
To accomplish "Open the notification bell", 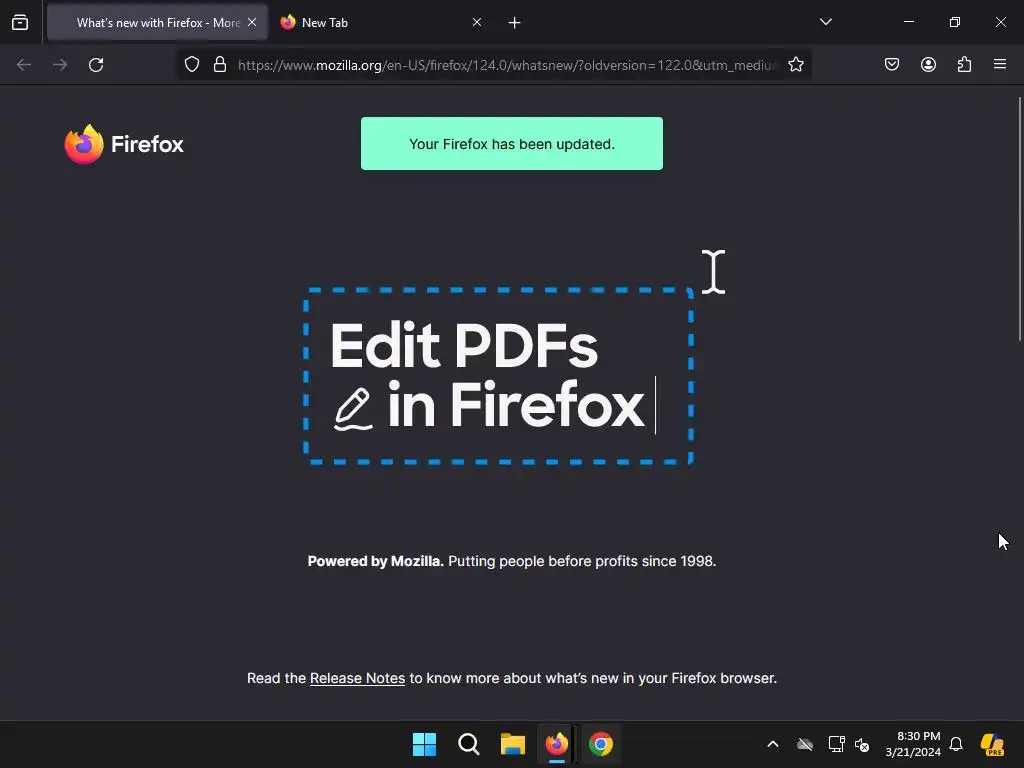I will pyautogui.click(x=956, y=744).
